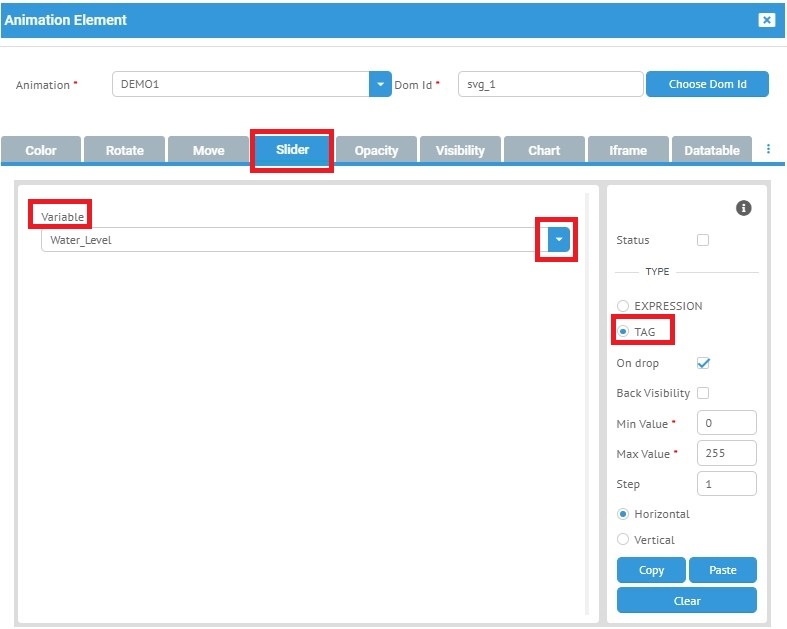The height and width of the screenshot is (629, 787).
Task: Uncheck the On drop checkbox
Action: click(x=703, y=363)
